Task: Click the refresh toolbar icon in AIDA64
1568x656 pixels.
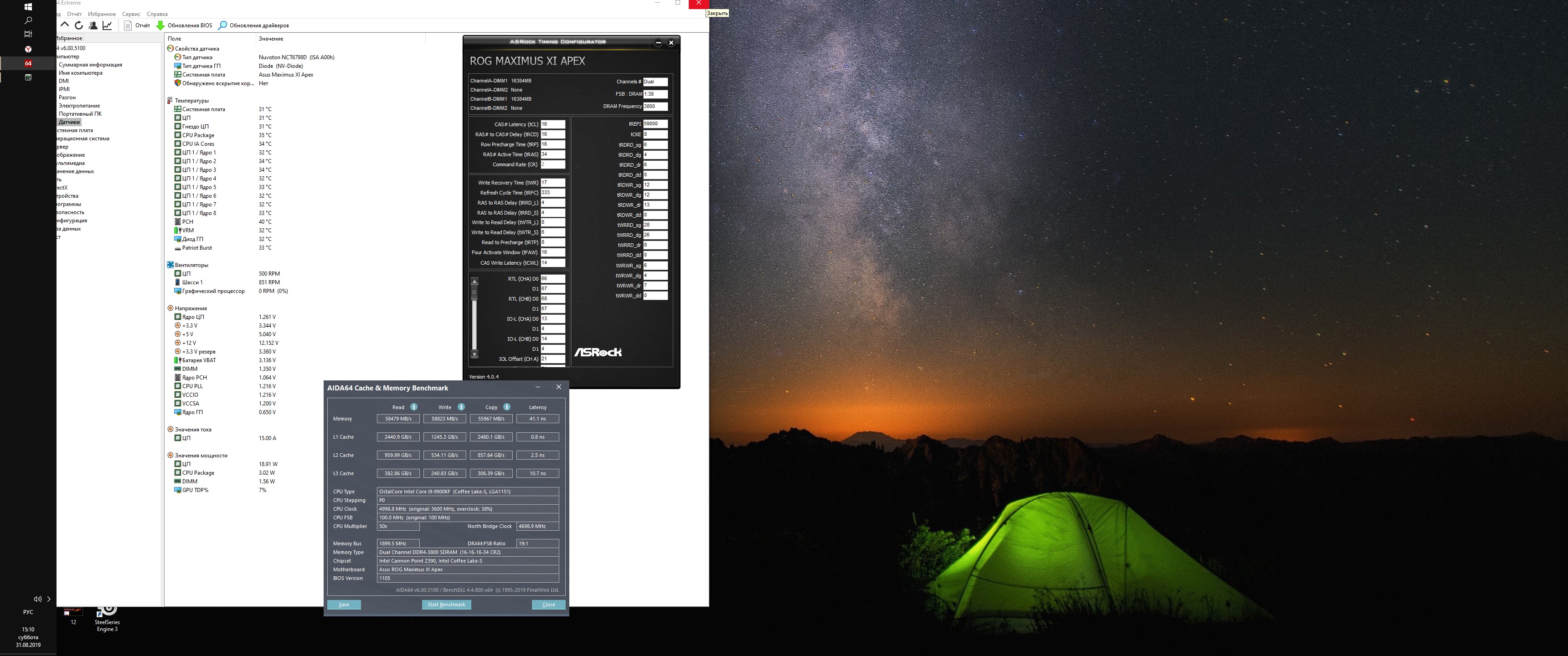Action: tap(78, 26)
